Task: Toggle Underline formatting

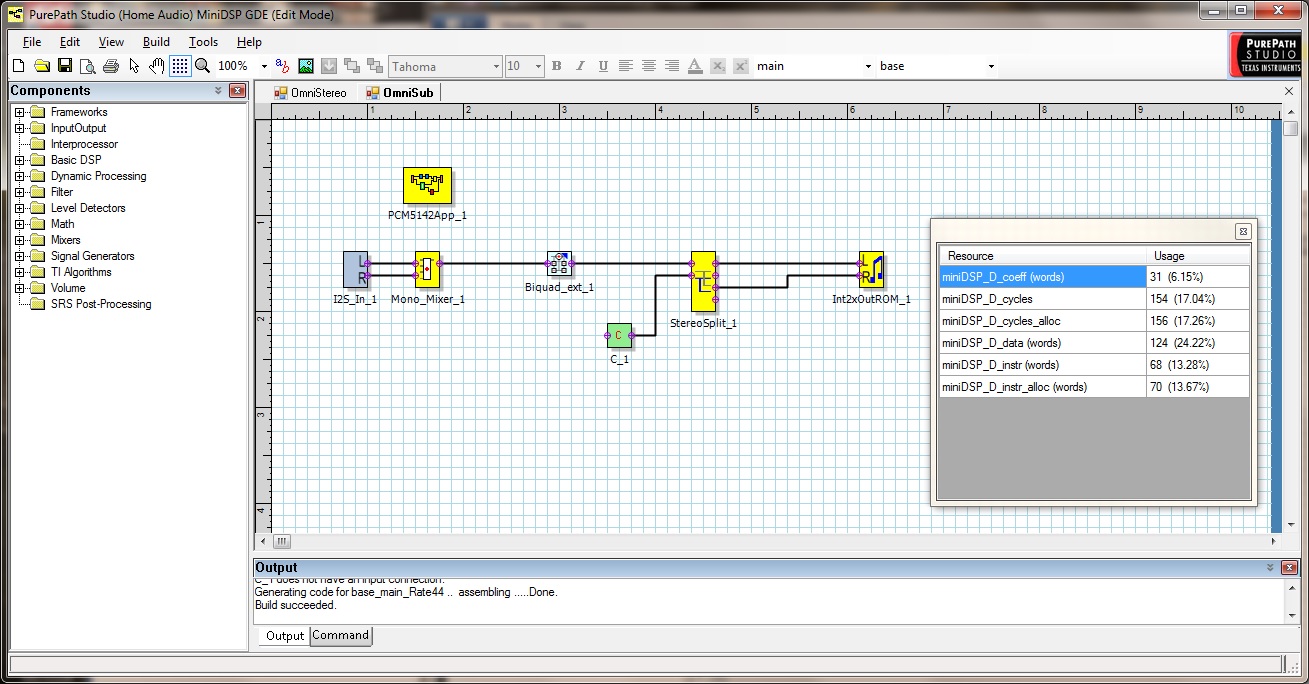Action: [603, 66]
